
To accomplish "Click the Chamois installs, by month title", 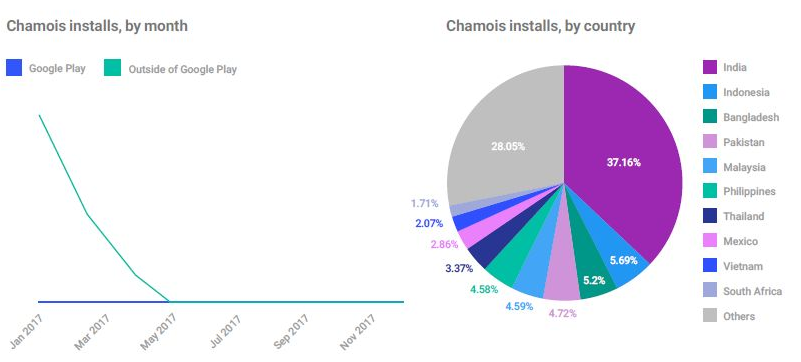I will coord(97,26).
